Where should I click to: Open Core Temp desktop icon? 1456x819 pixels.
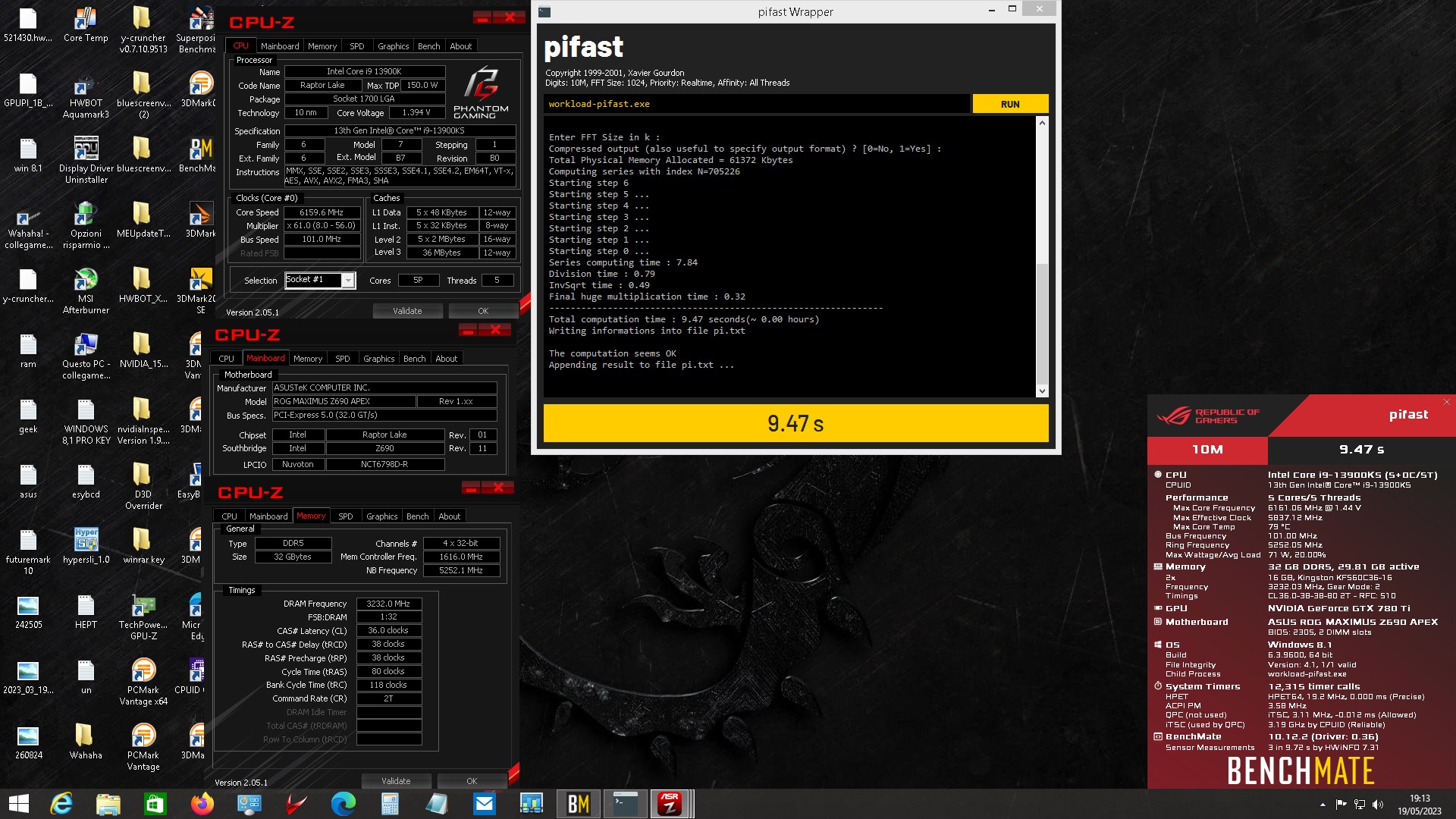point(86,25)
